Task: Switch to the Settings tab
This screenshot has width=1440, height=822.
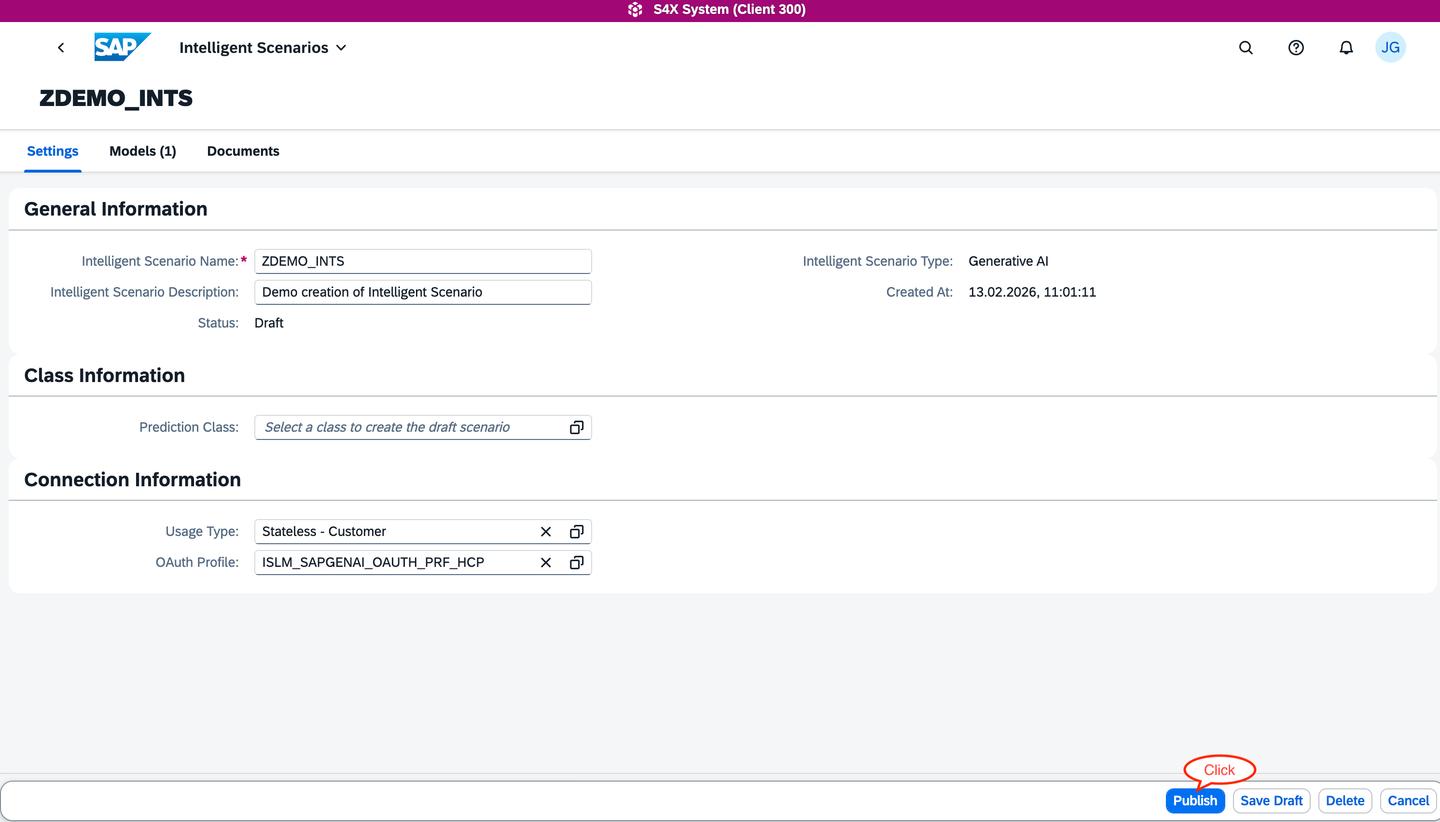Action: pos(52,151)
